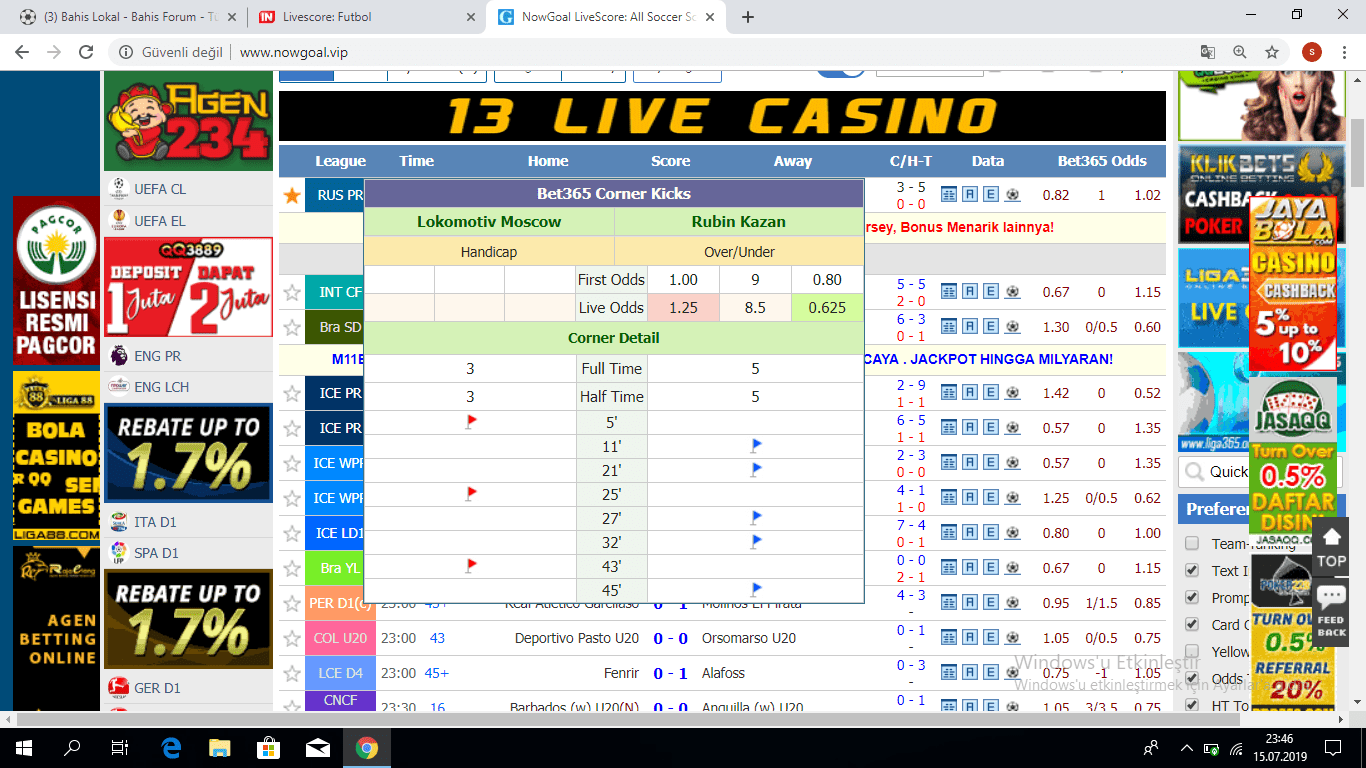Click Chrome's translate page icon
The height and width of the screenshot is (768, 1366).
click(x=1208, y=52)
